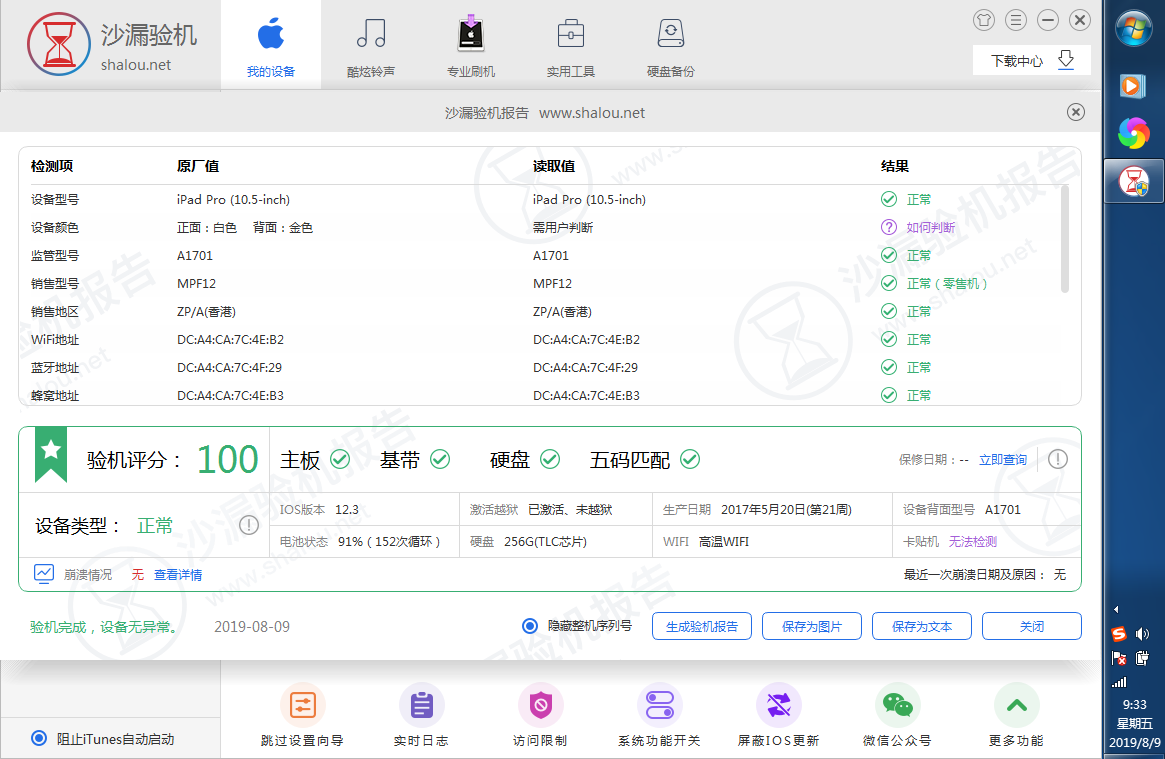
Task: Click the Sogou input tray icon
Action: coord(1118,633)
